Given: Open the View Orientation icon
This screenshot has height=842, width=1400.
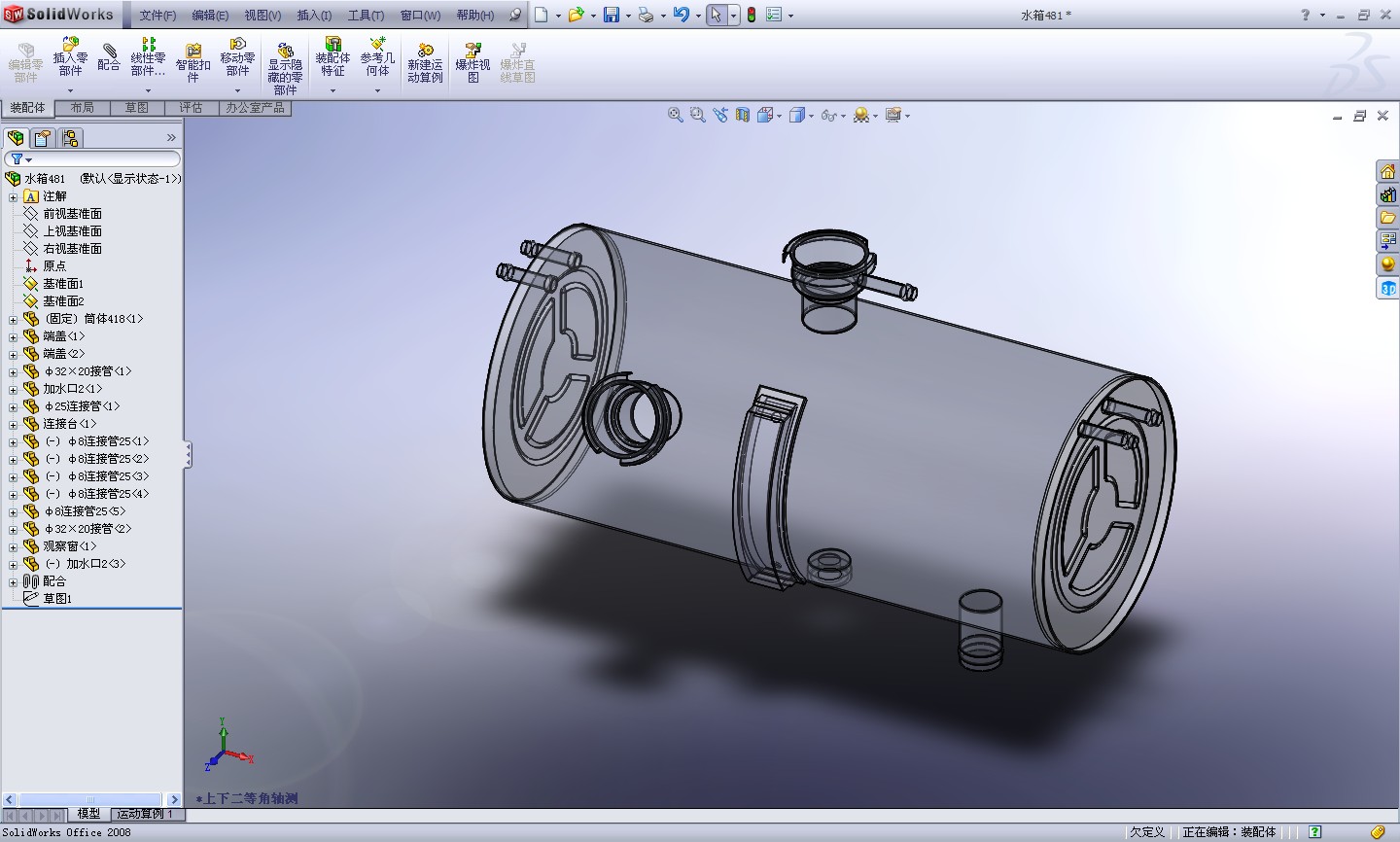Looking at the screenshot, I should click(765, 115).
